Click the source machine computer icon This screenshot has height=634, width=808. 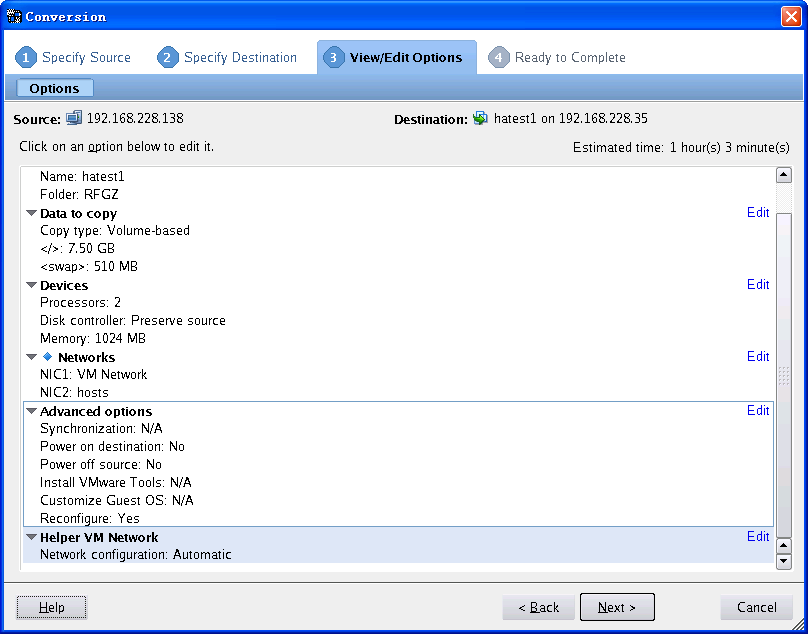coord(74,118)
